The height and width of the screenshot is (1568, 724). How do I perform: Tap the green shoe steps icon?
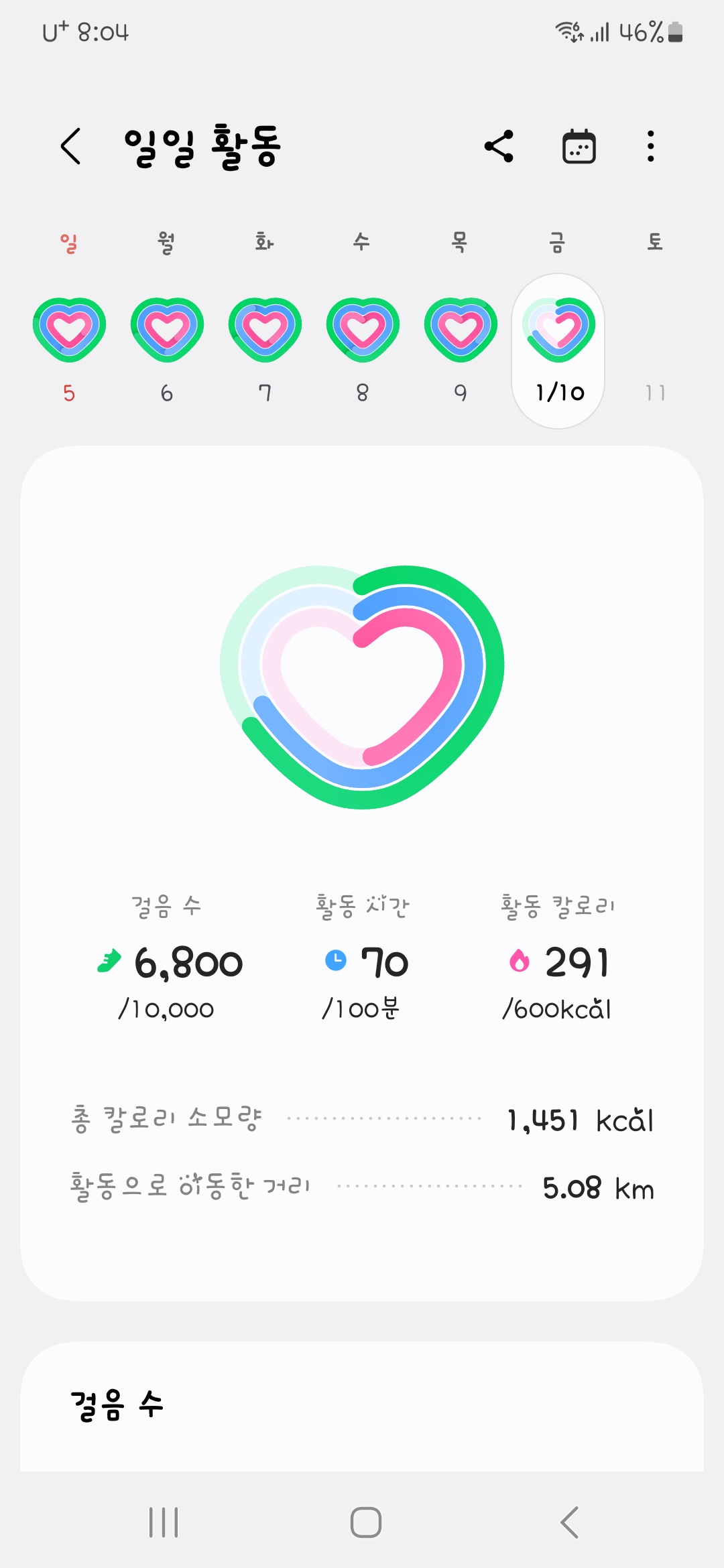click(109, 961)
